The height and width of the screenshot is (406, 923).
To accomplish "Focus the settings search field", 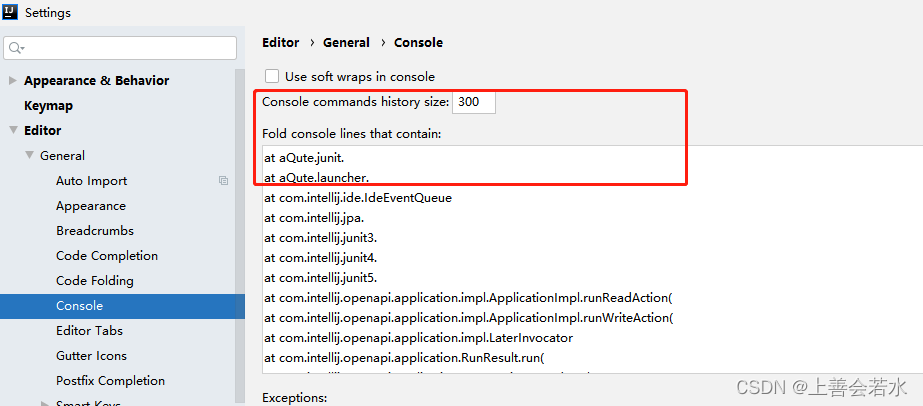I will coord(120,48).
